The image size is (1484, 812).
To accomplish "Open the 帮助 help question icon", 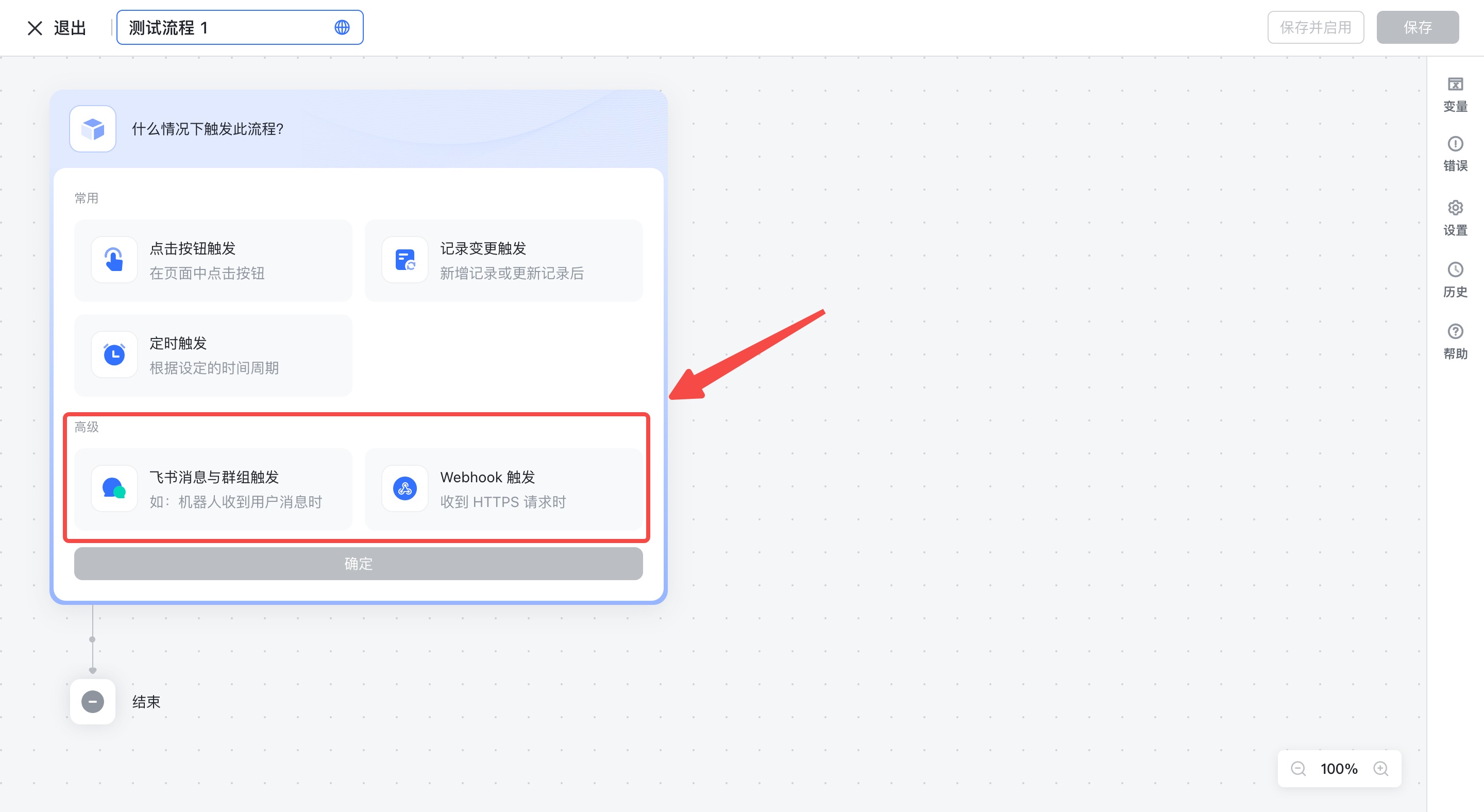I will pyautogui.click(x=1455, y=331).
